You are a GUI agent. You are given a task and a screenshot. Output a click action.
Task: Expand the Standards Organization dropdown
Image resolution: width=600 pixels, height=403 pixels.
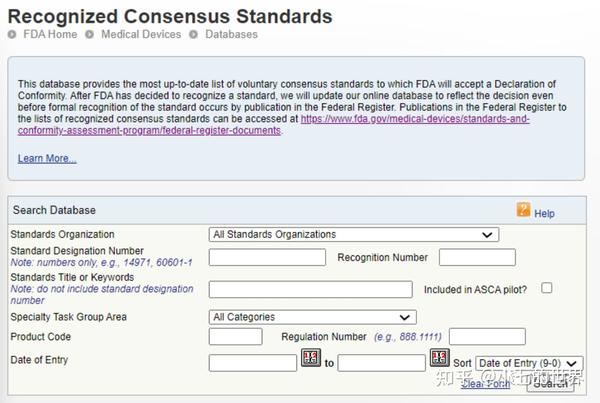pyautogui.click(x=354, y=235)
